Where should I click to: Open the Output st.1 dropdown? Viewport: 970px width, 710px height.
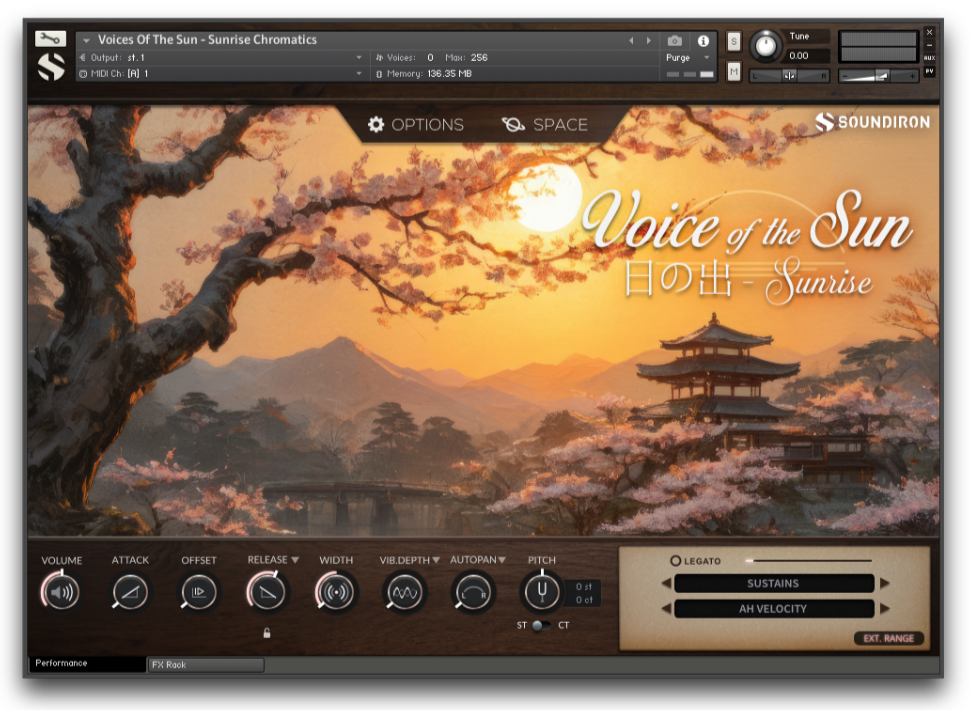point(358,57)
